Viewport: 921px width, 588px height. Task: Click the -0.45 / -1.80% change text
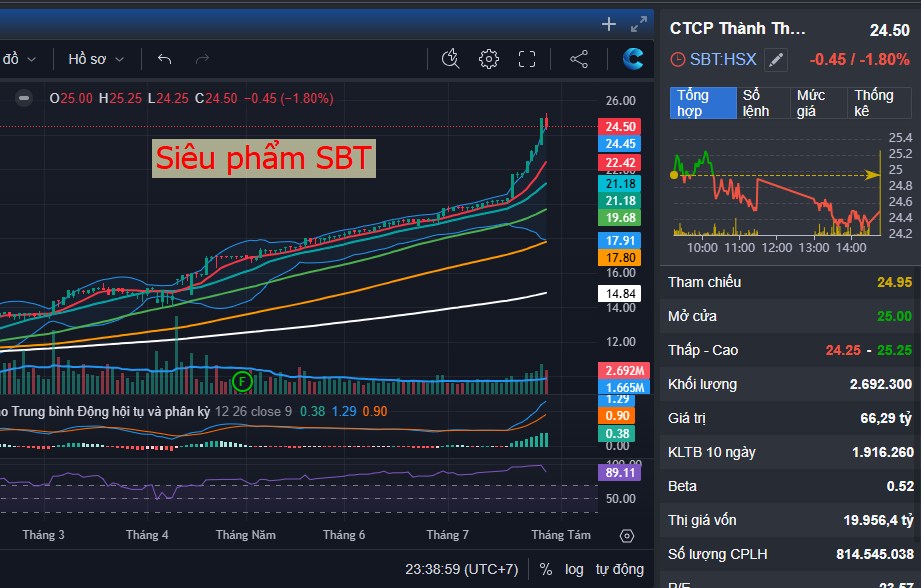[x=859, y=59]
